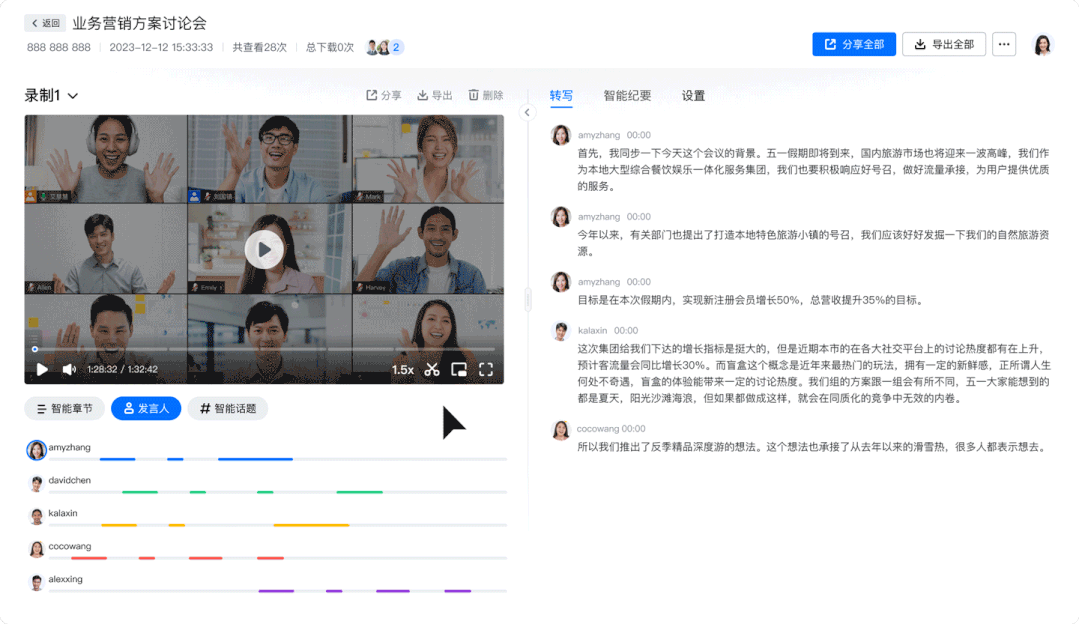
Task: Enter fullscreen video mode
Action: [x=486, y=369]
